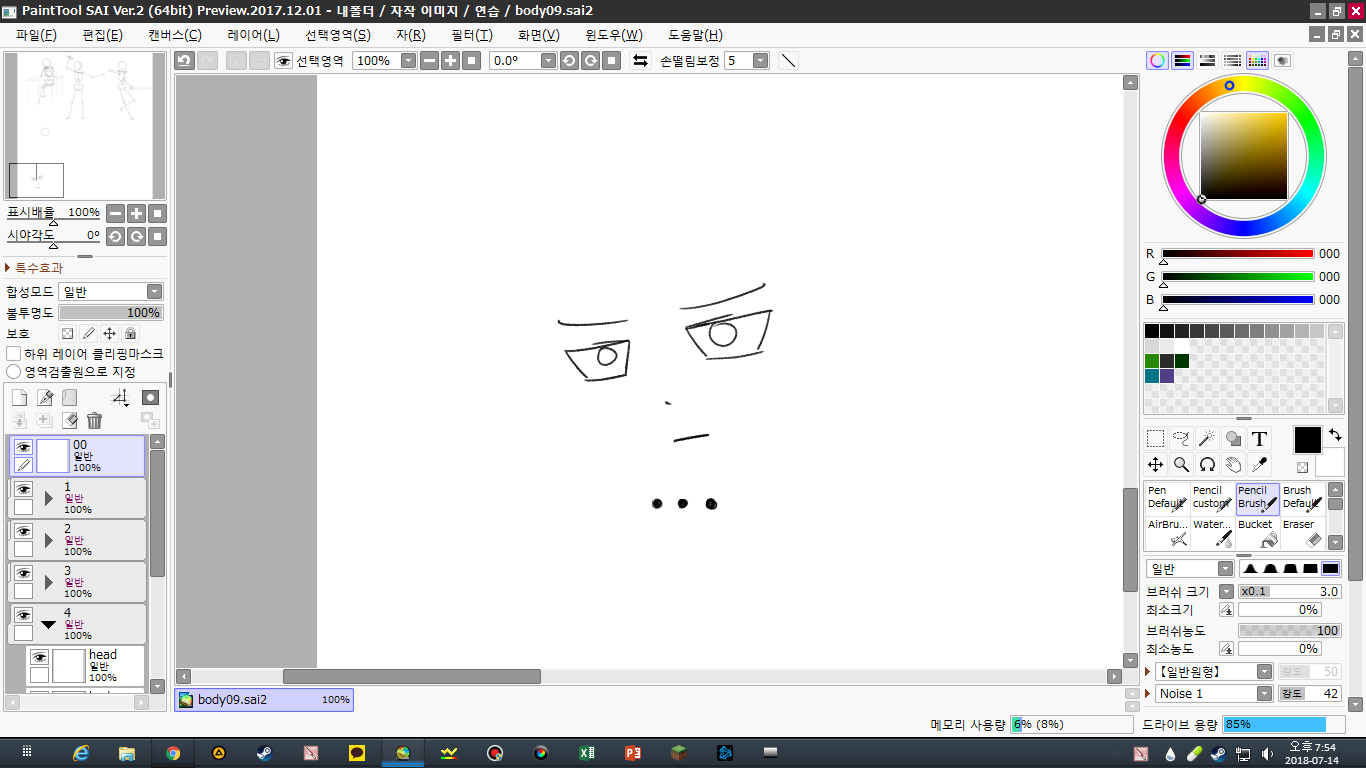The width and height of the screenshot is (1366, 768).
Task: Activate the eyedropper color picker tool
Action: (1259, 465)
